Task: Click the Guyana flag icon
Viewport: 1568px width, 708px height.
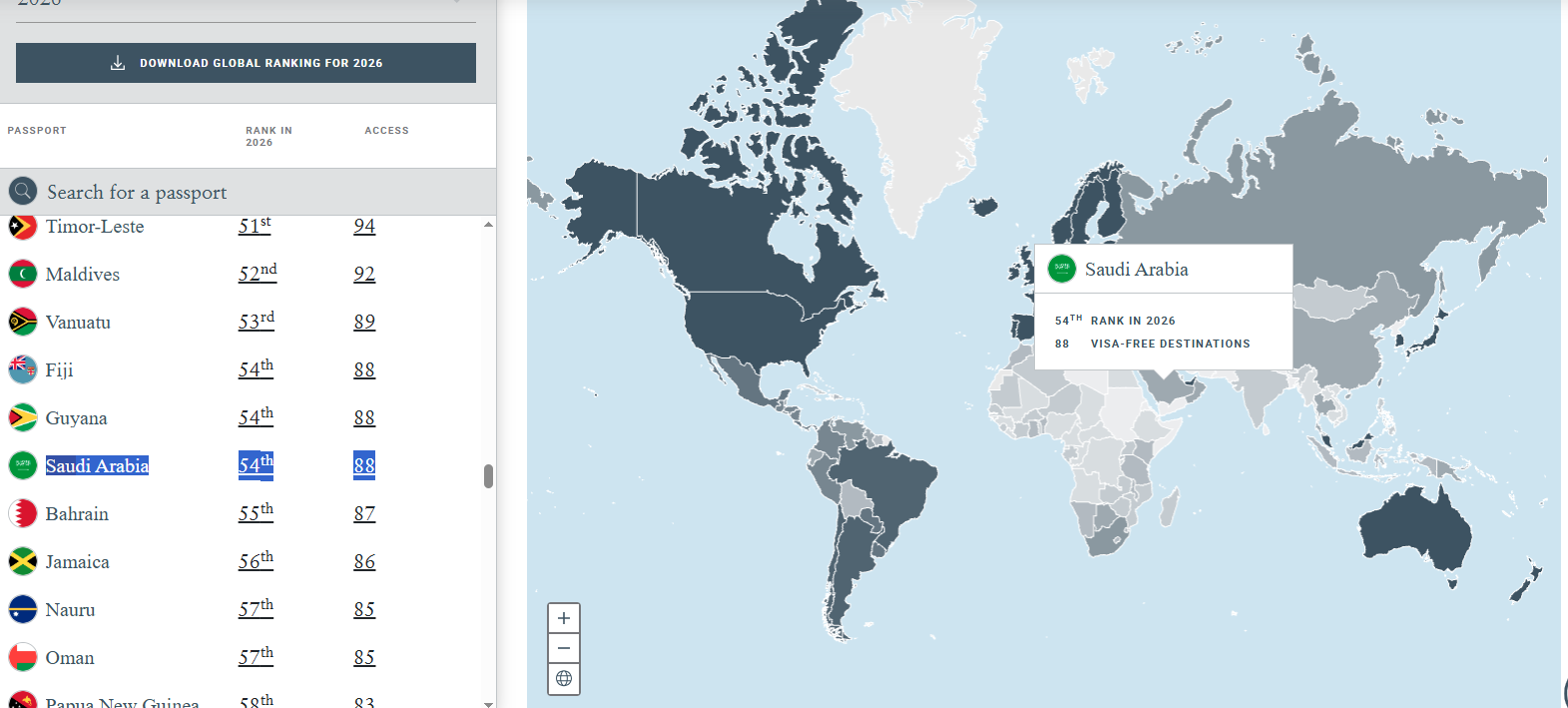Action: click(23, 418)
